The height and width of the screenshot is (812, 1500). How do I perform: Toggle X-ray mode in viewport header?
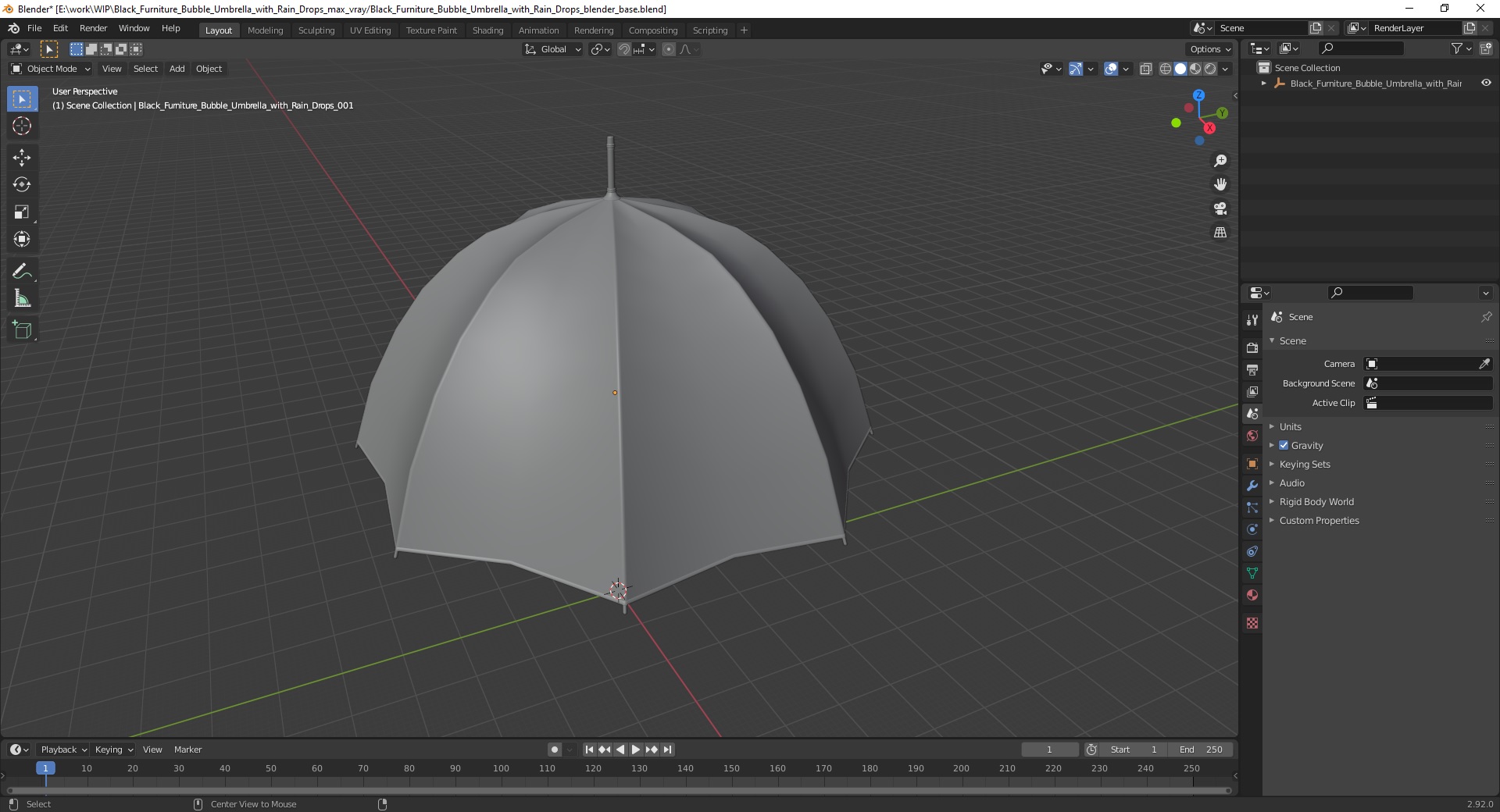pos(1145,69)
